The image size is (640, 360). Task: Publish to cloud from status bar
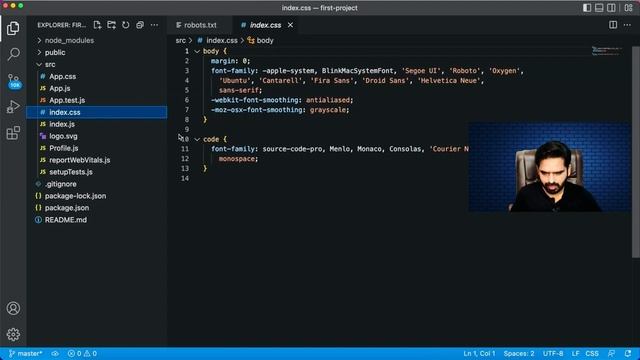[x=55, y=353]
